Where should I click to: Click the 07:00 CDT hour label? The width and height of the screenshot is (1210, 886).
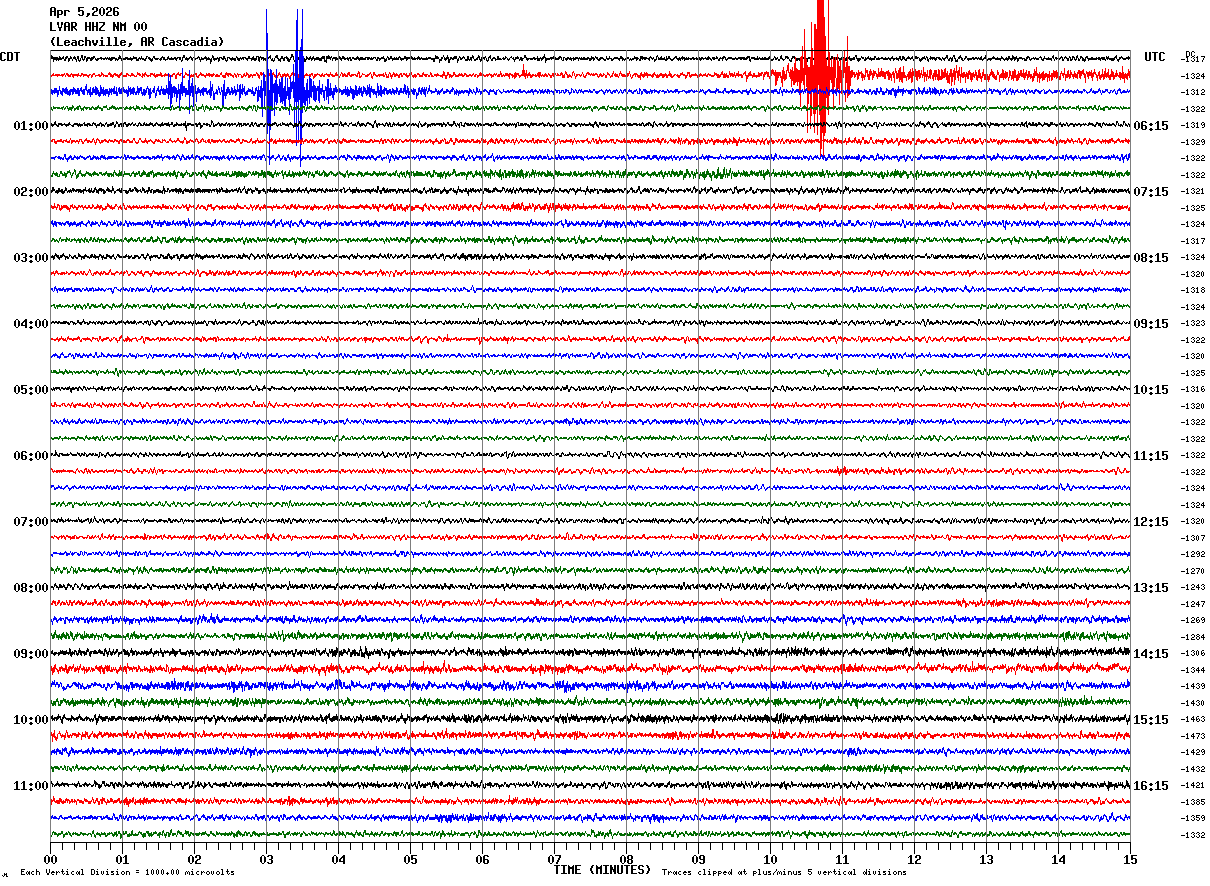[31, 521]
